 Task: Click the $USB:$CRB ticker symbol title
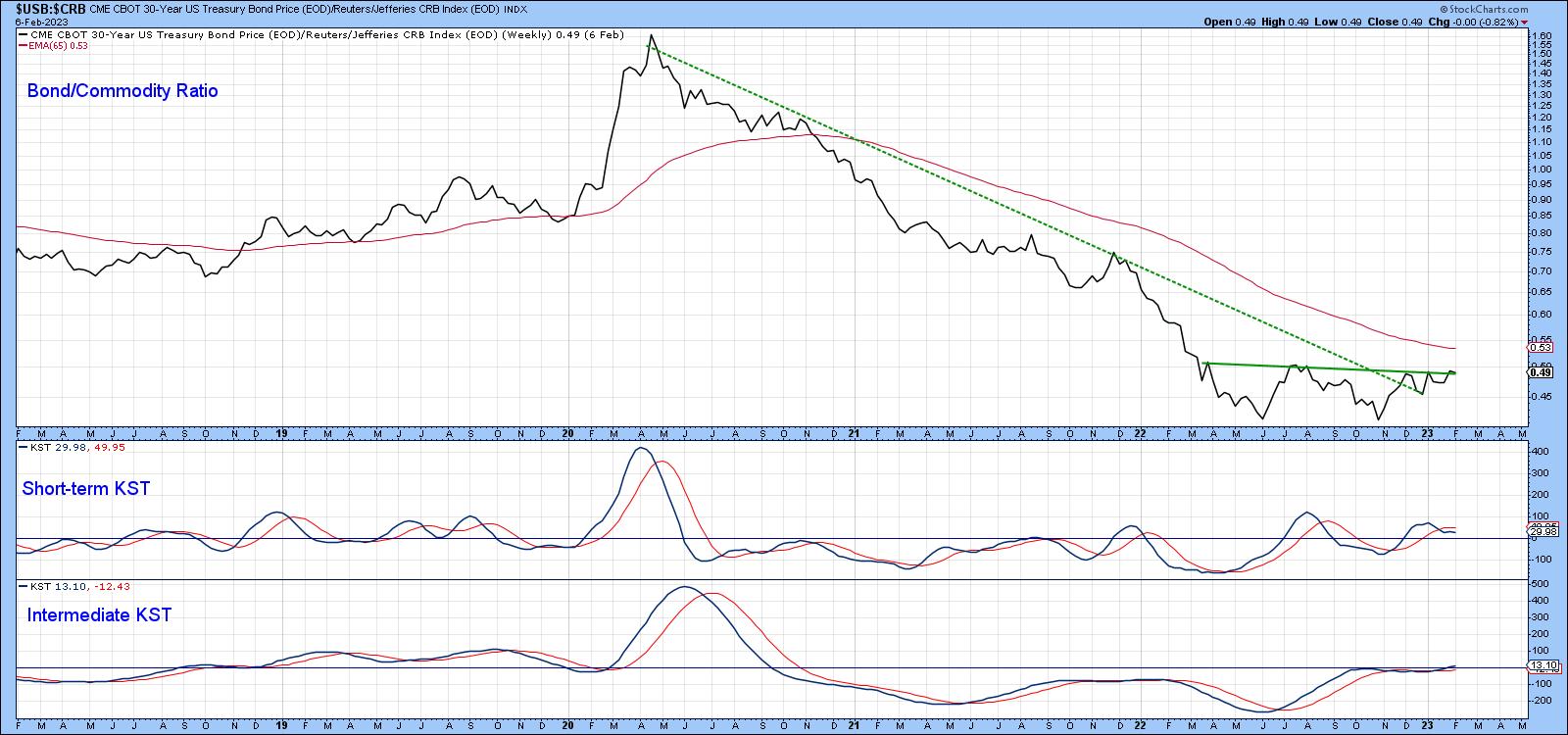tap(46, 9)
